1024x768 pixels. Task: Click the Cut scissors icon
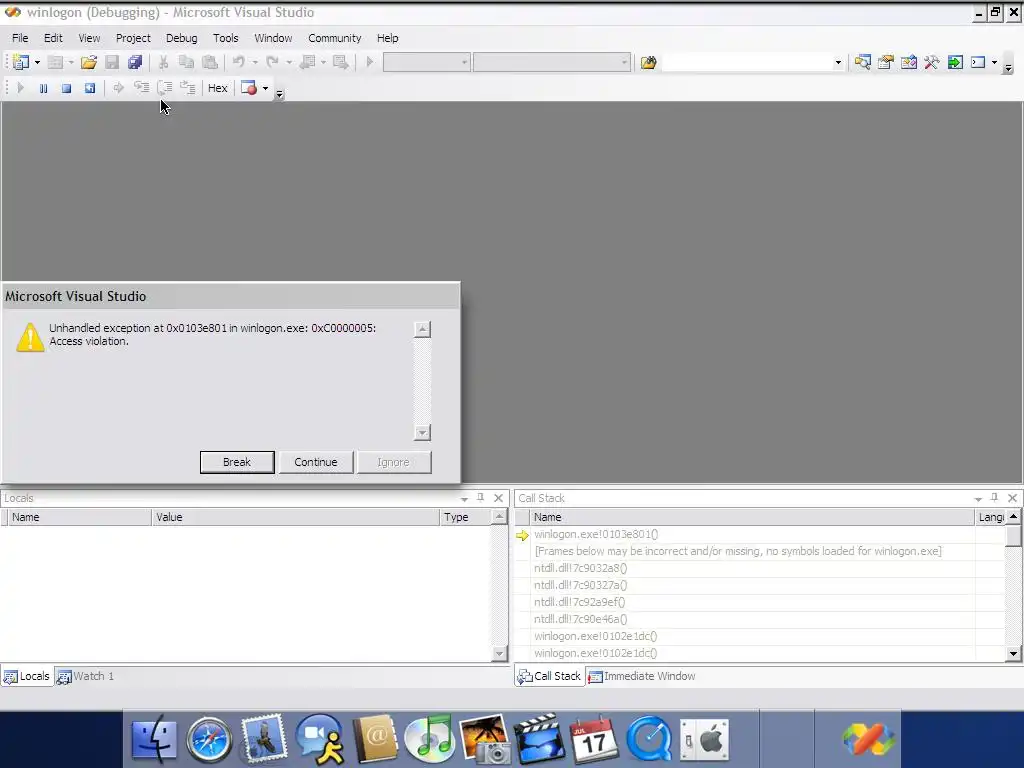(x=163, y=62)
